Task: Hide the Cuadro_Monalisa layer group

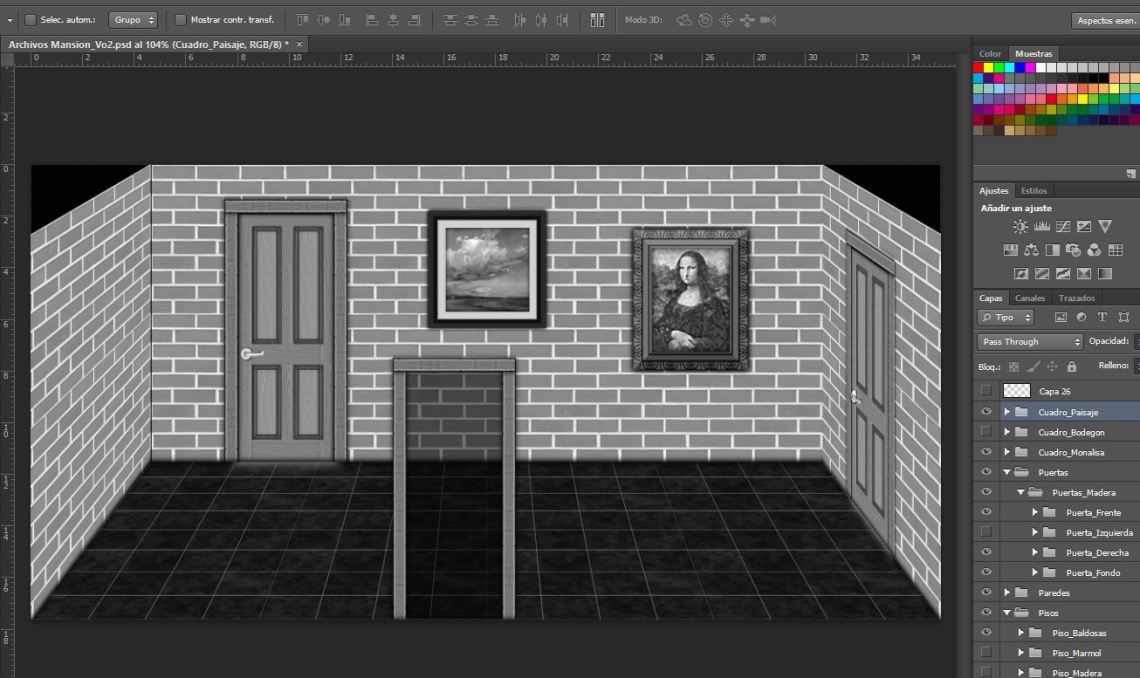Action: point(986,452)
